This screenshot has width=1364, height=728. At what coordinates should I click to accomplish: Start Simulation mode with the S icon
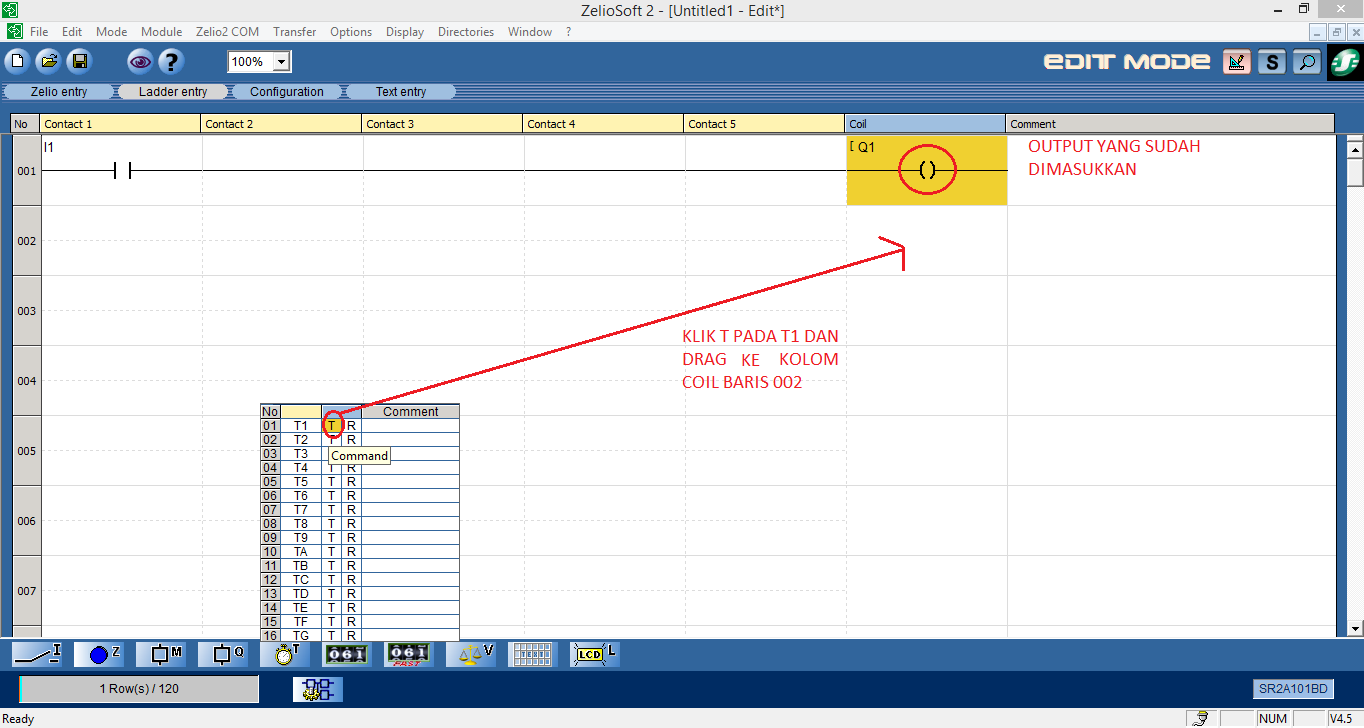point(1271,62)
